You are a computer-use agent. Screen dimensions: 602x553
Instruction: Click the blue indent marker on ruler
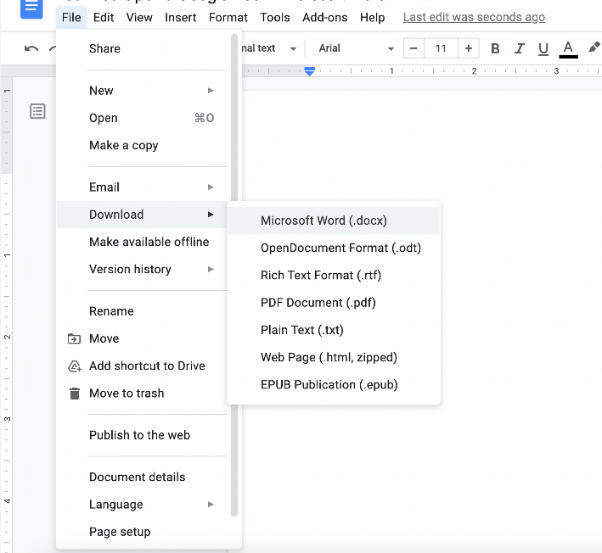click(309, 71)
